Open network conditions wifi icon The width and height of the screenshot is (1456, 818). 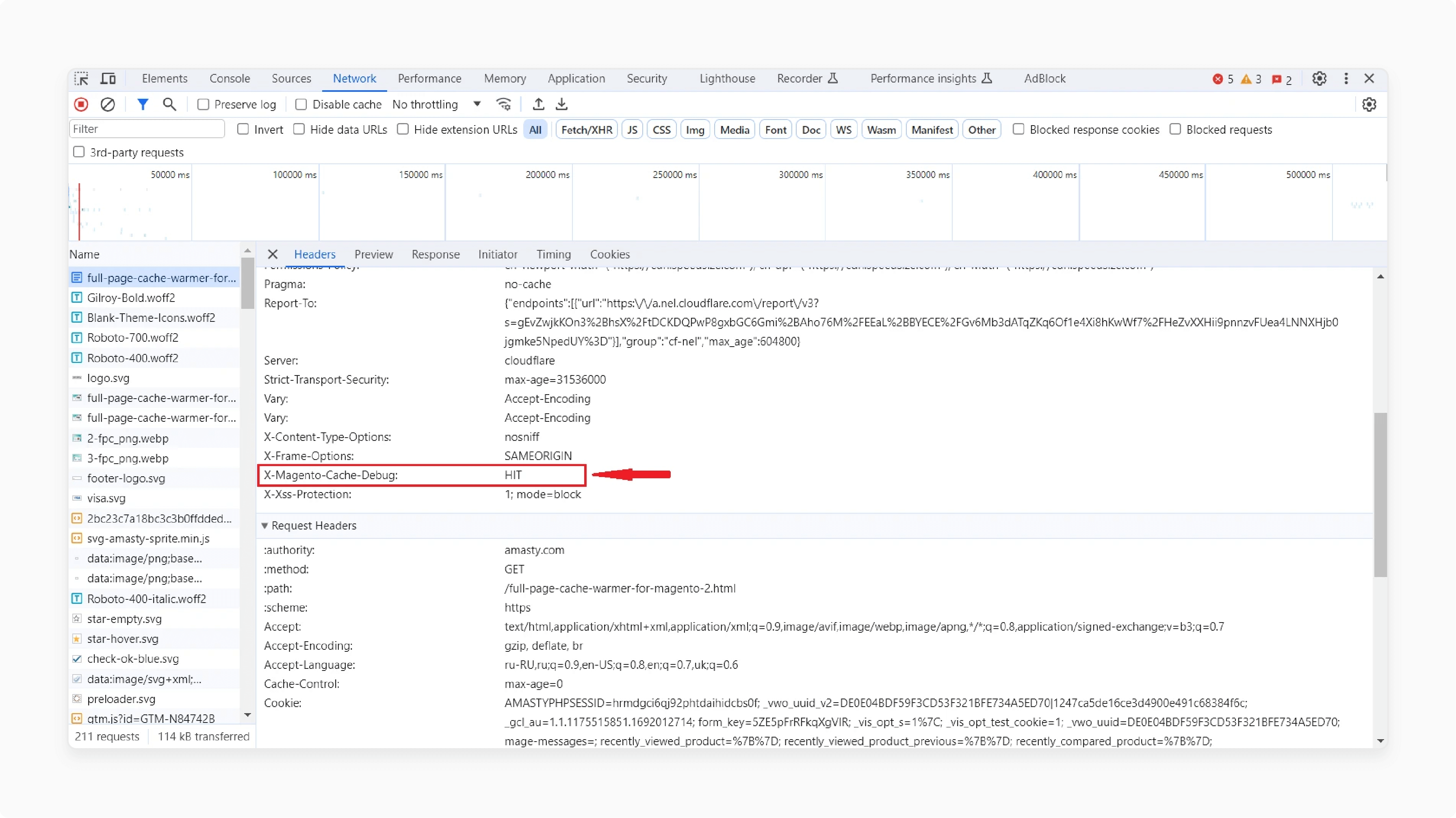[503, 104]
